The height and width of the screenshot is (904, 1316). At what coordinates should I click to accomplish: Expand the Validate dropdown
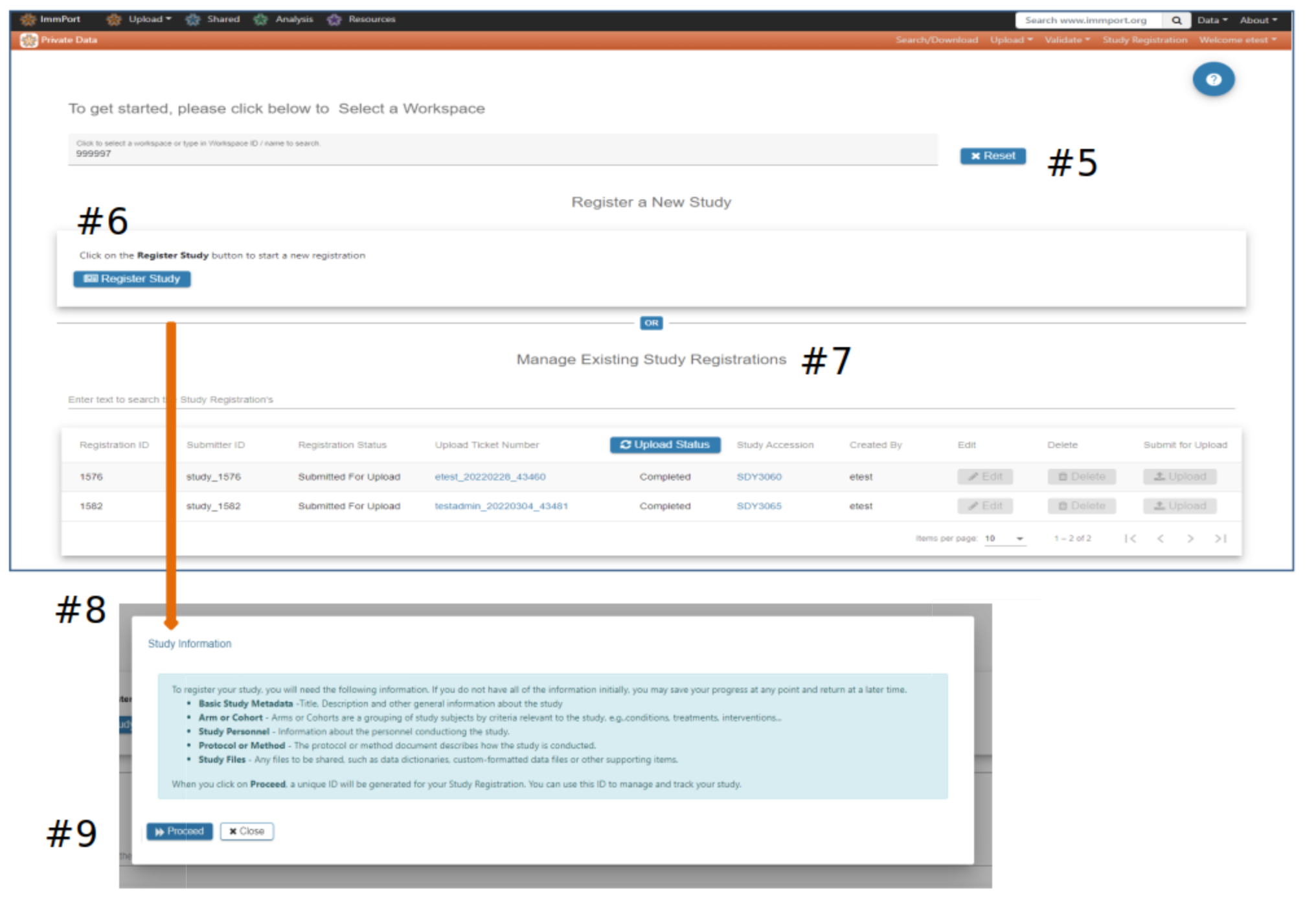click(x=1067, y=40)
